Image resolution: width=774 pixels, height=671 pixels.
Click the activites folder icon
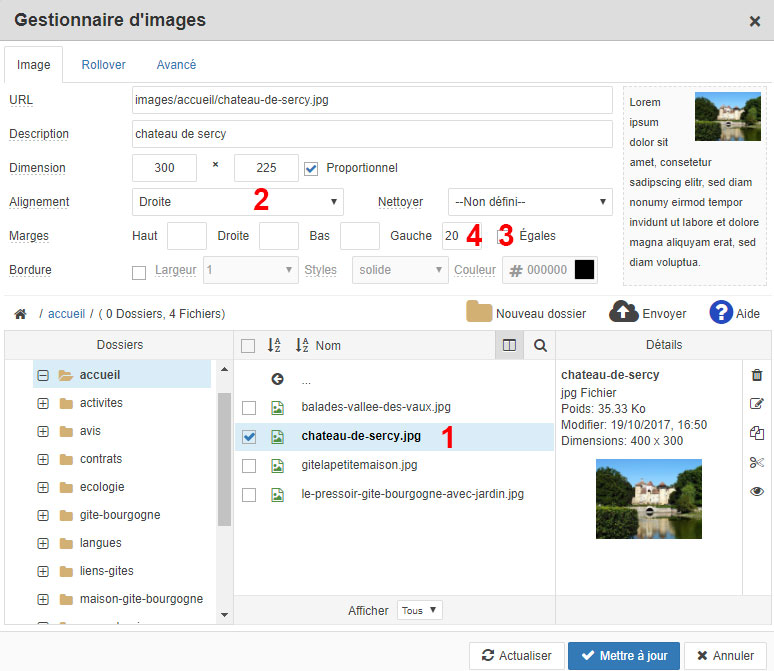(66, 403)
